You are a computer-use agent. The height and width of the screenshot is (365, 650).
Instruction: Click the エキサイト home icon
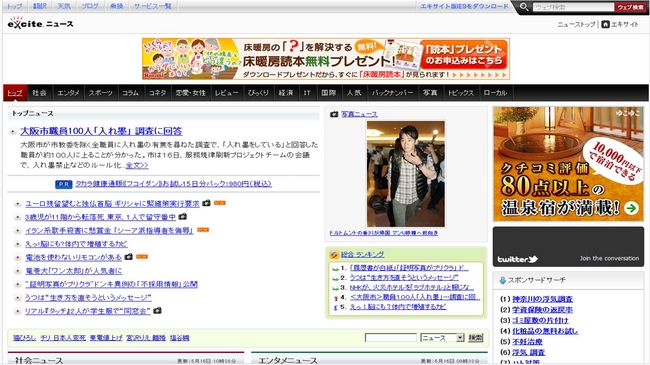pos(605,24)
